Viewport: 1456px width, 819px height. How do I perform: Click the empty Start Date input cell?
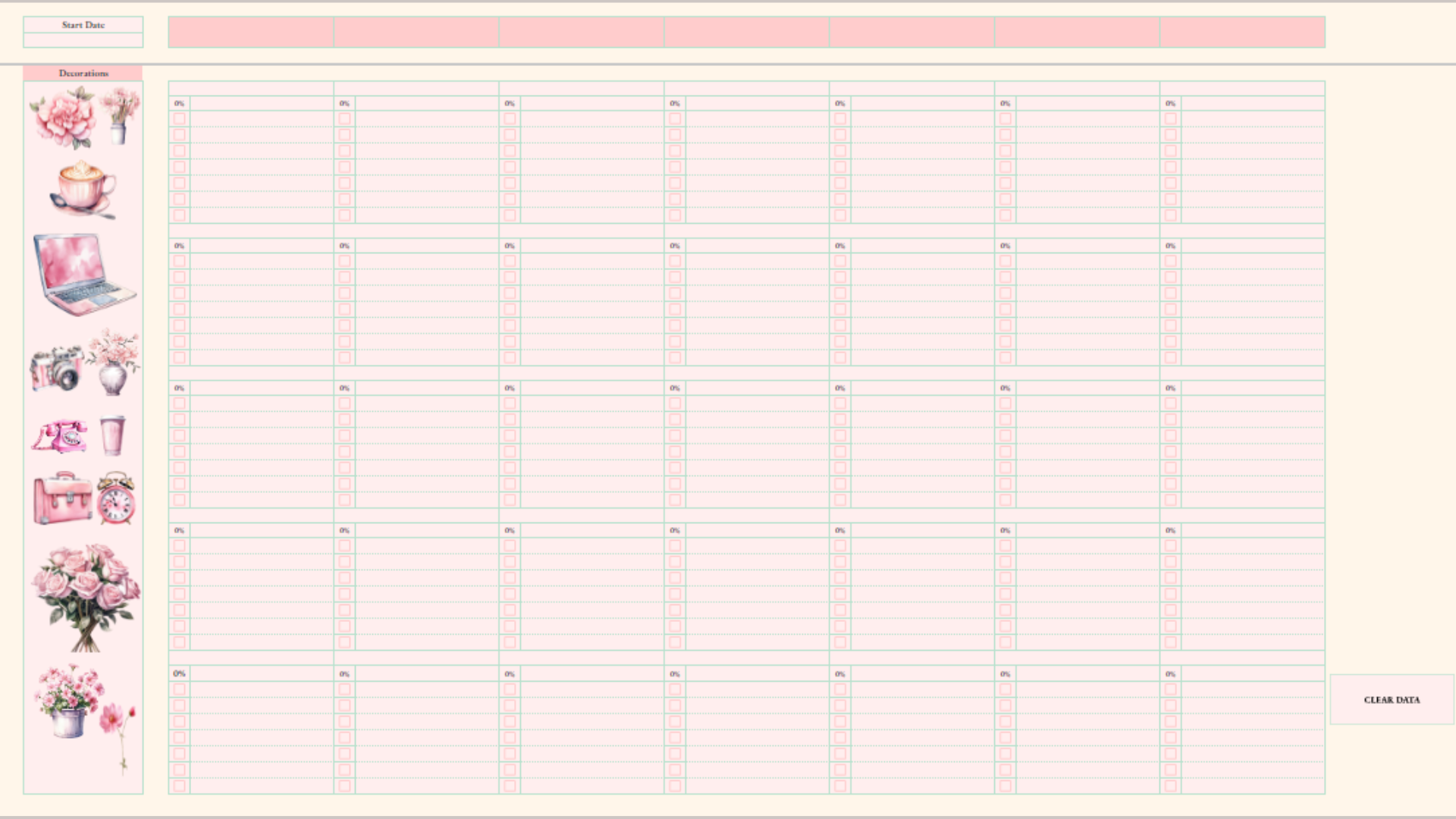pyautogui.click(x=83, y=40)
